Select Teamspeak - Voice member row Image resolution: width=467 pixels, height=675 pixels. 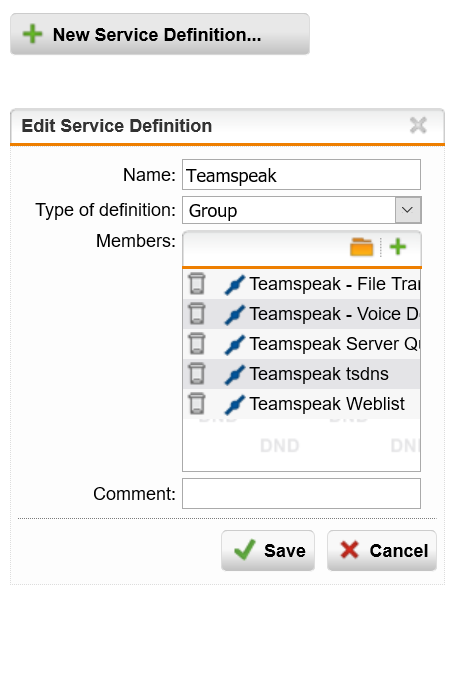coord(302,314)
